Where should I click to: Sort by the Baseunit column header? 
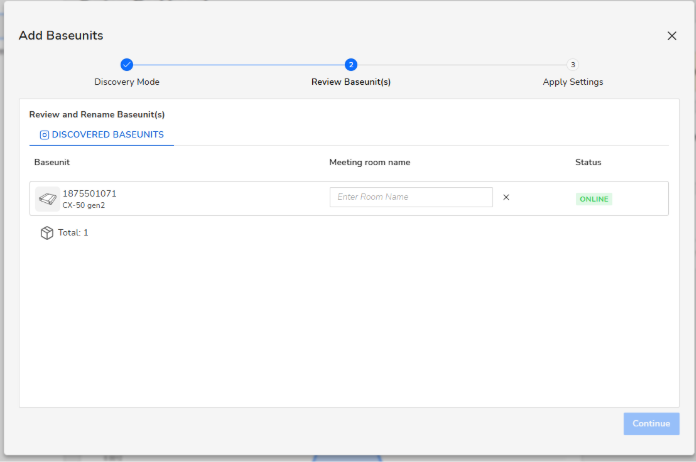pyautogui.click(x=52, y=162)
